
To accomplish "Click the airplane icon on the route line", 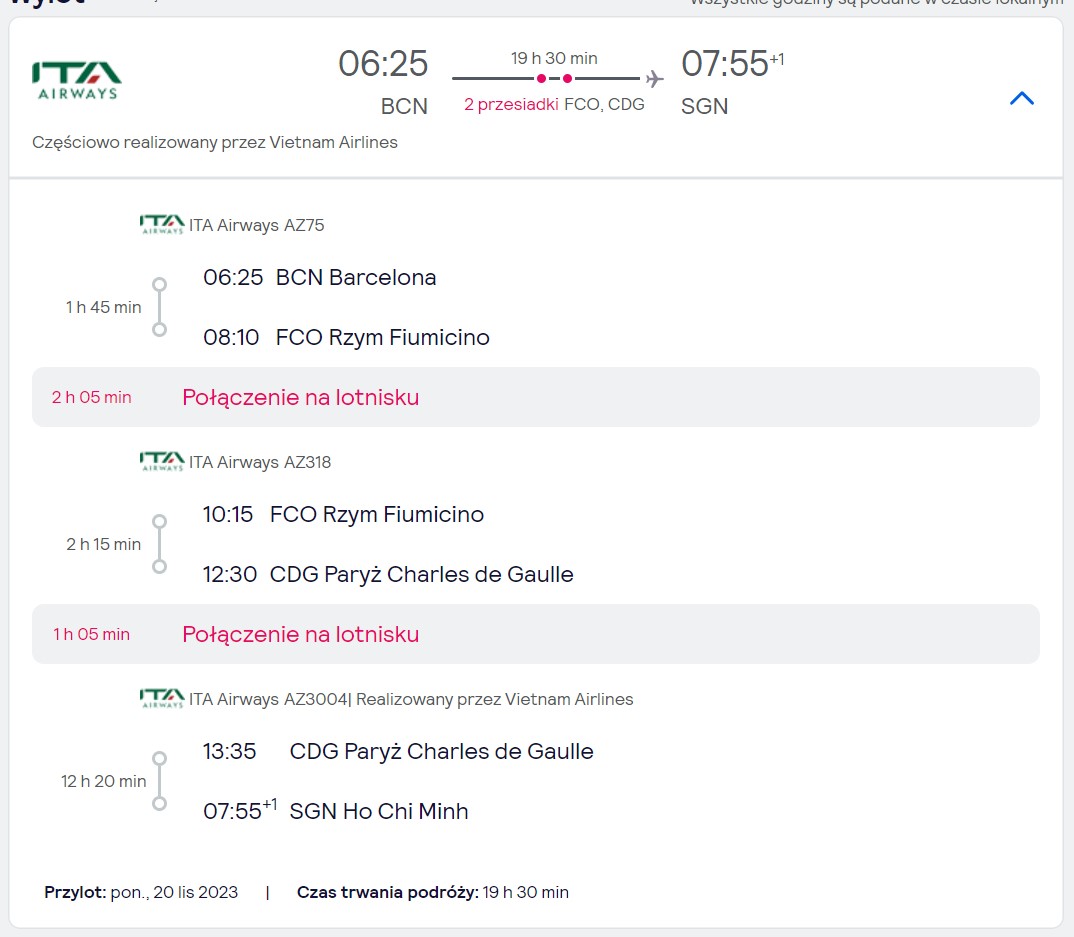I will point(655,79).
